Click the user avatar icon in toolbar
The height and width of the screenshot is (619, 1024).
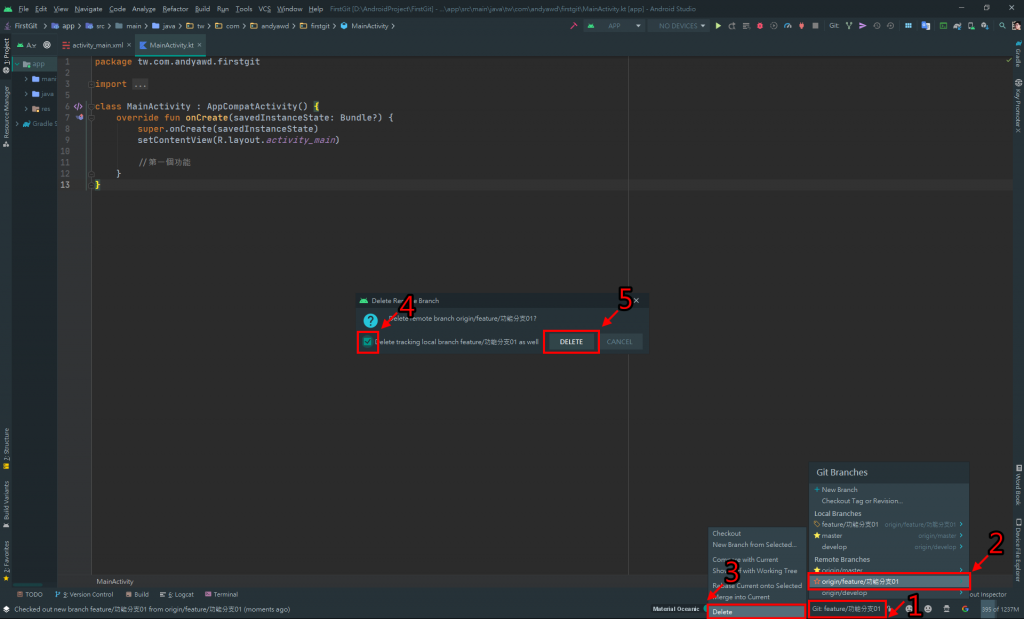tap(1016, 26)
